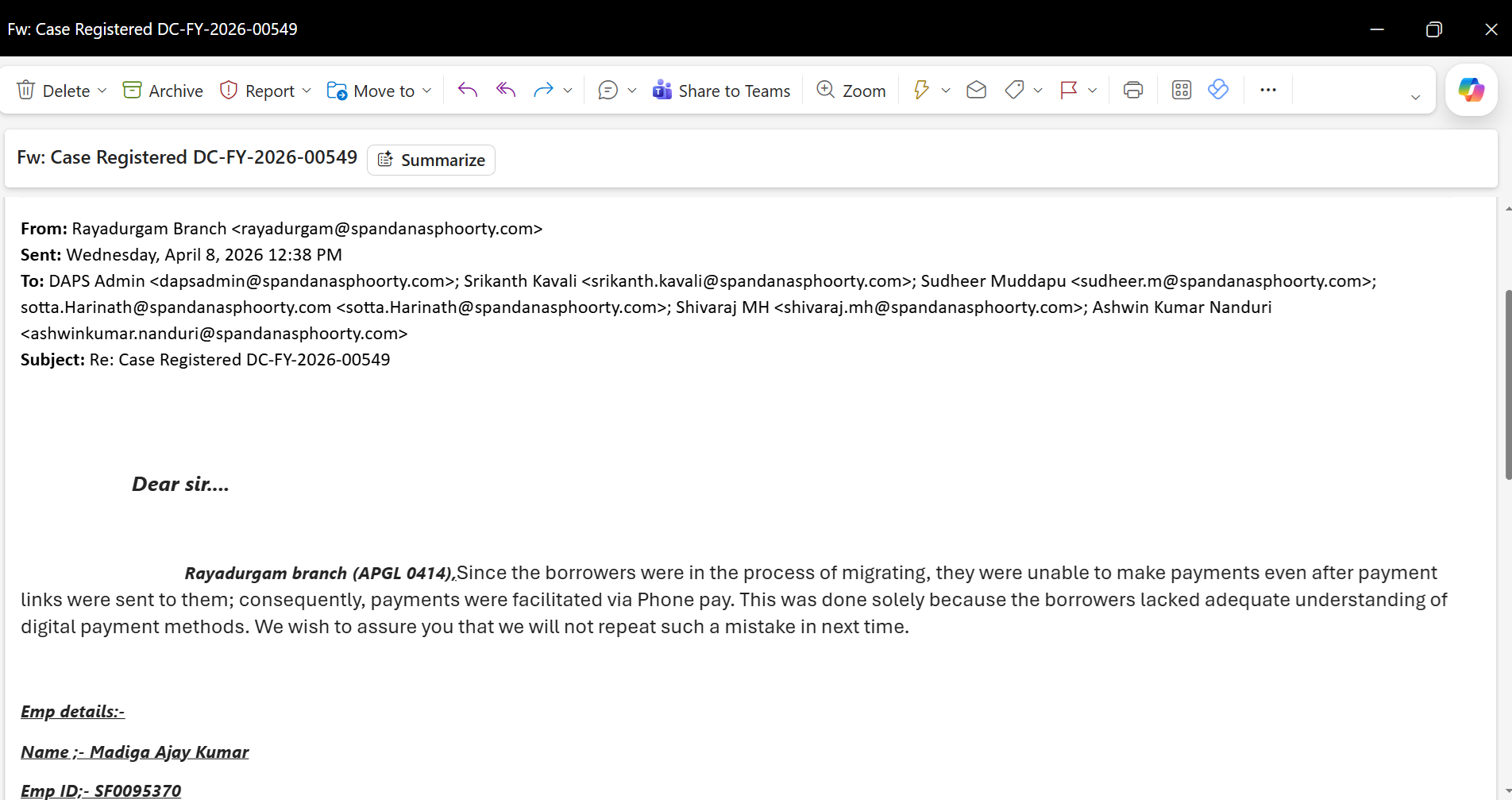Image resolution: width=1512 pixels, height=800 pixels.
Task: Open the more options ellipsis menu
Action: pyautogui.click(x=1268, y=91)
